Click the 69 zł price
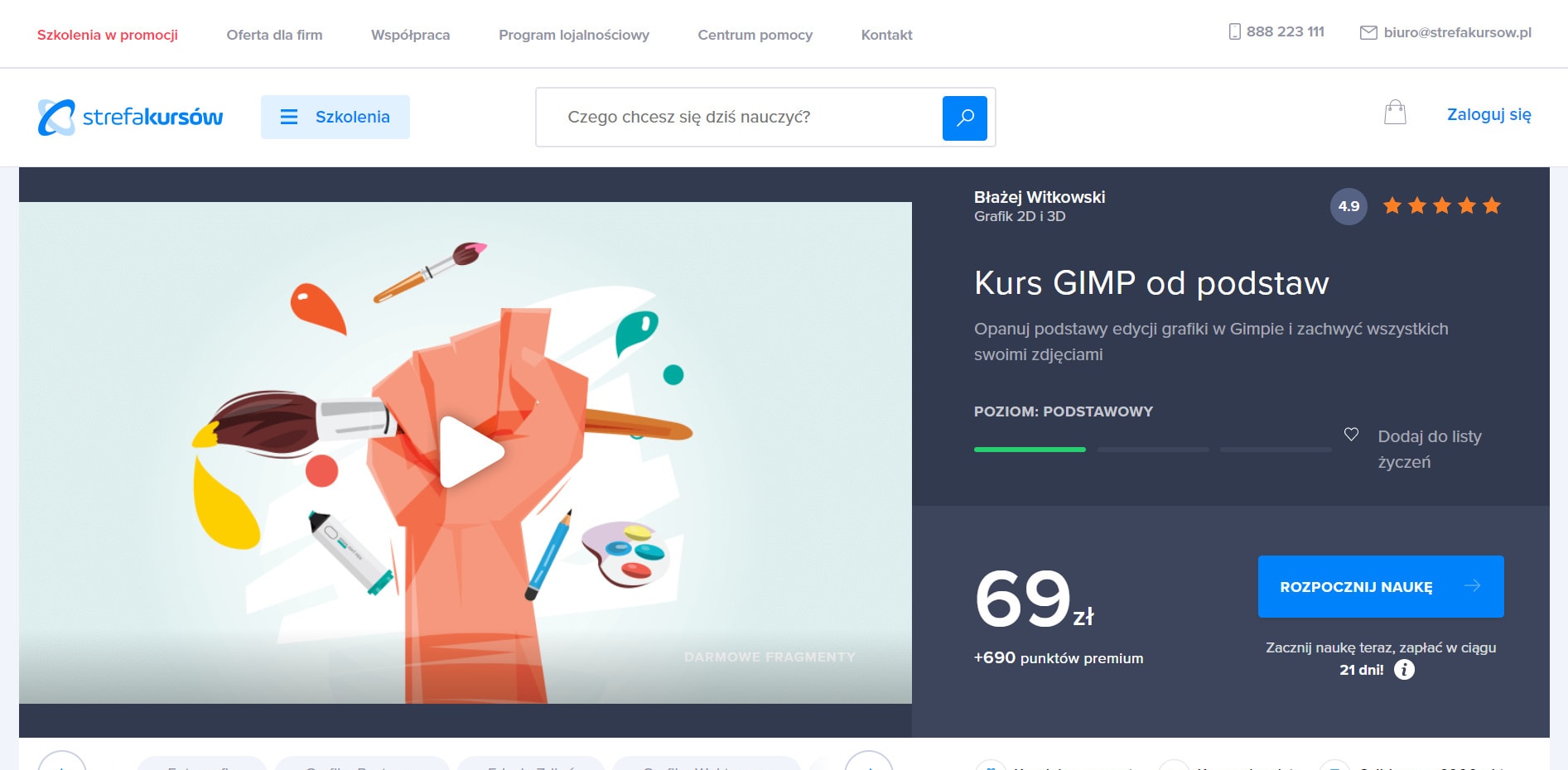This screenshot has width=1568, height=770. 1035,598
